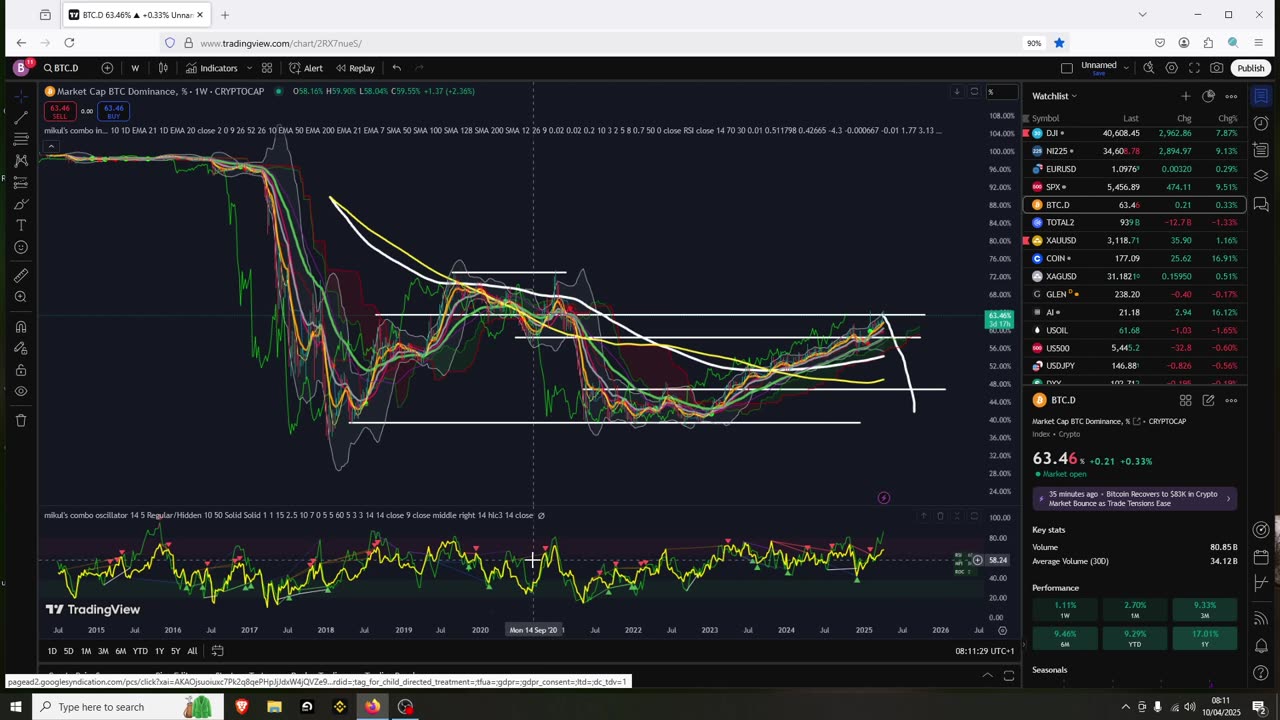Select EURUSD row in watchlist
This screenshot has width=1280, height=720.
(1134, 169)
